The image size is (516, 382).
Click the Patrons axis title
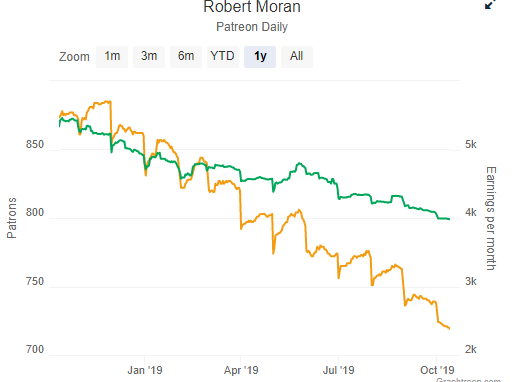tap(12, 218)
